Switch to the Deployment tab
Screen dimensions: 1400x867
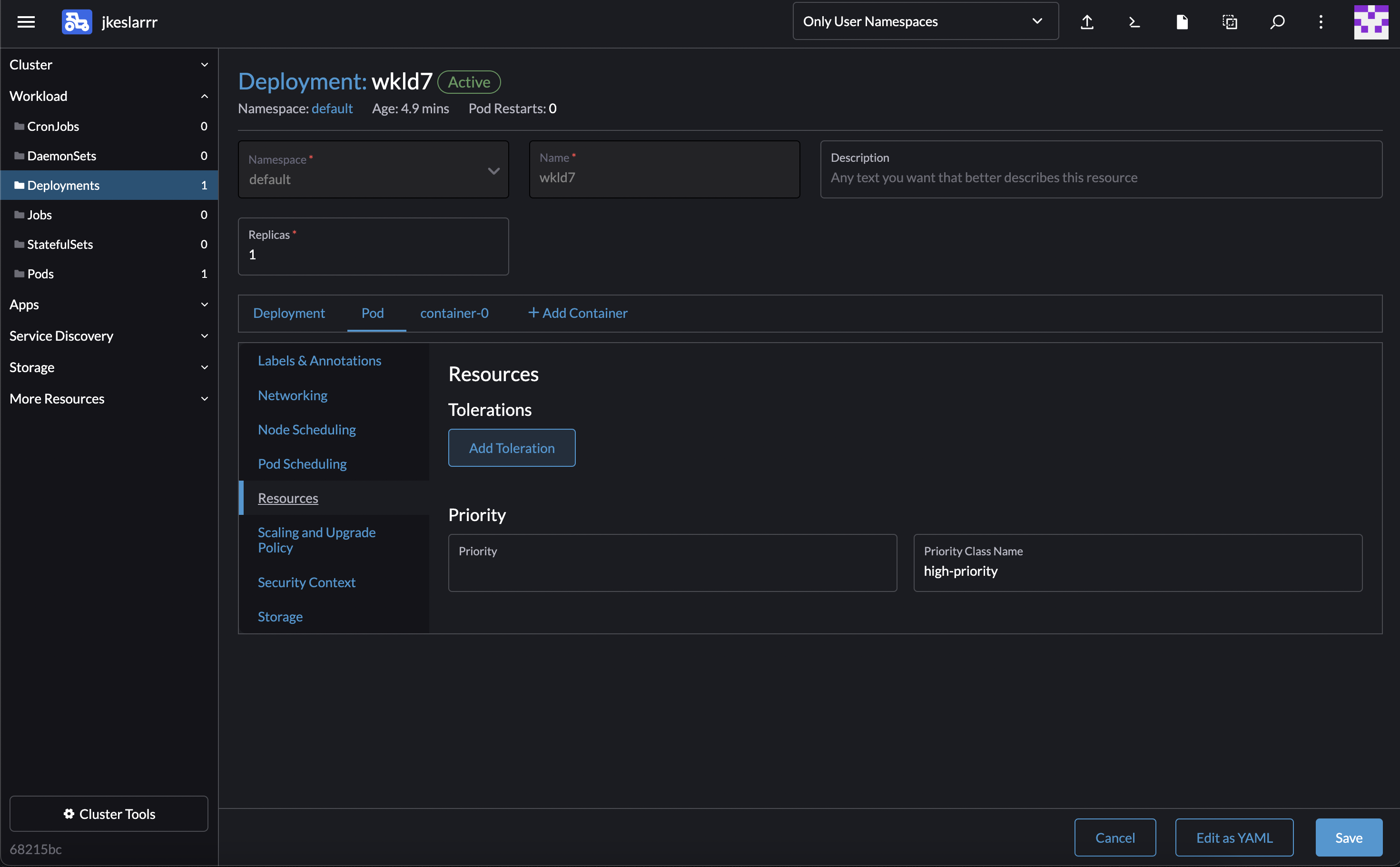289,313
